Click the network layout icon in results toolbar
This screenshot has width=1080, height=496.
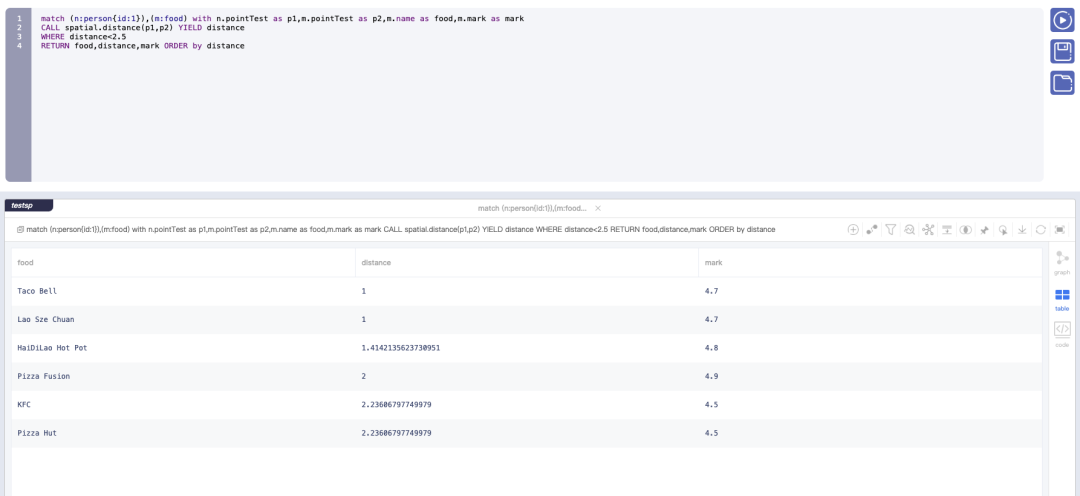coord(928,229)
